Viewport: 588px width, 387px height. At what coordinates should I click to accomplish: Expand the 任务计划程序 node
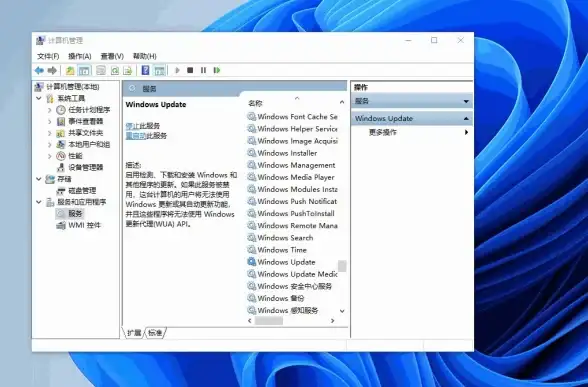click(x=50, y=110)
